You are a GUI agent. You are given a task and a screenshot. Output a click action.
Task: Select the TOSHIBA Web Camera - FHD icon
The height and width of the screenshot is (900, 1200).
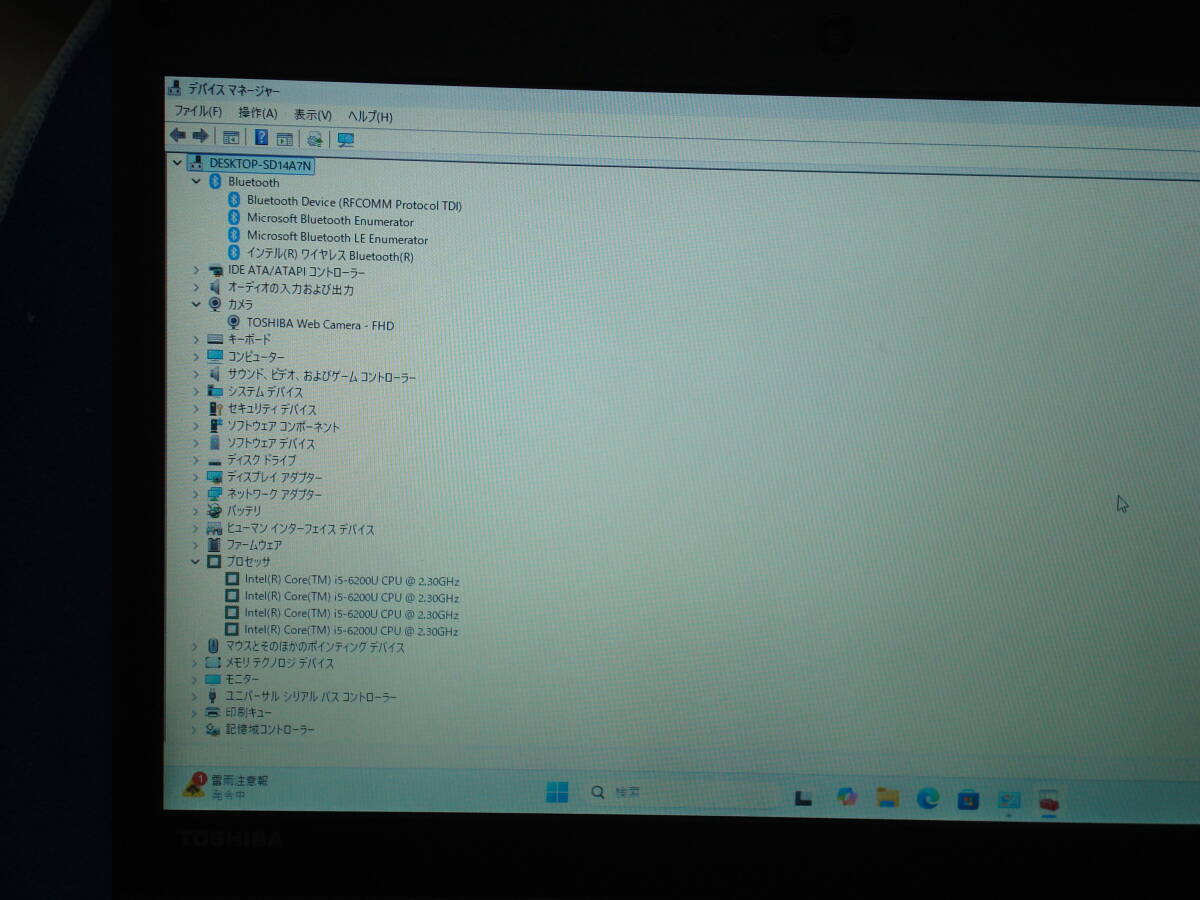(x=234, y=322)
